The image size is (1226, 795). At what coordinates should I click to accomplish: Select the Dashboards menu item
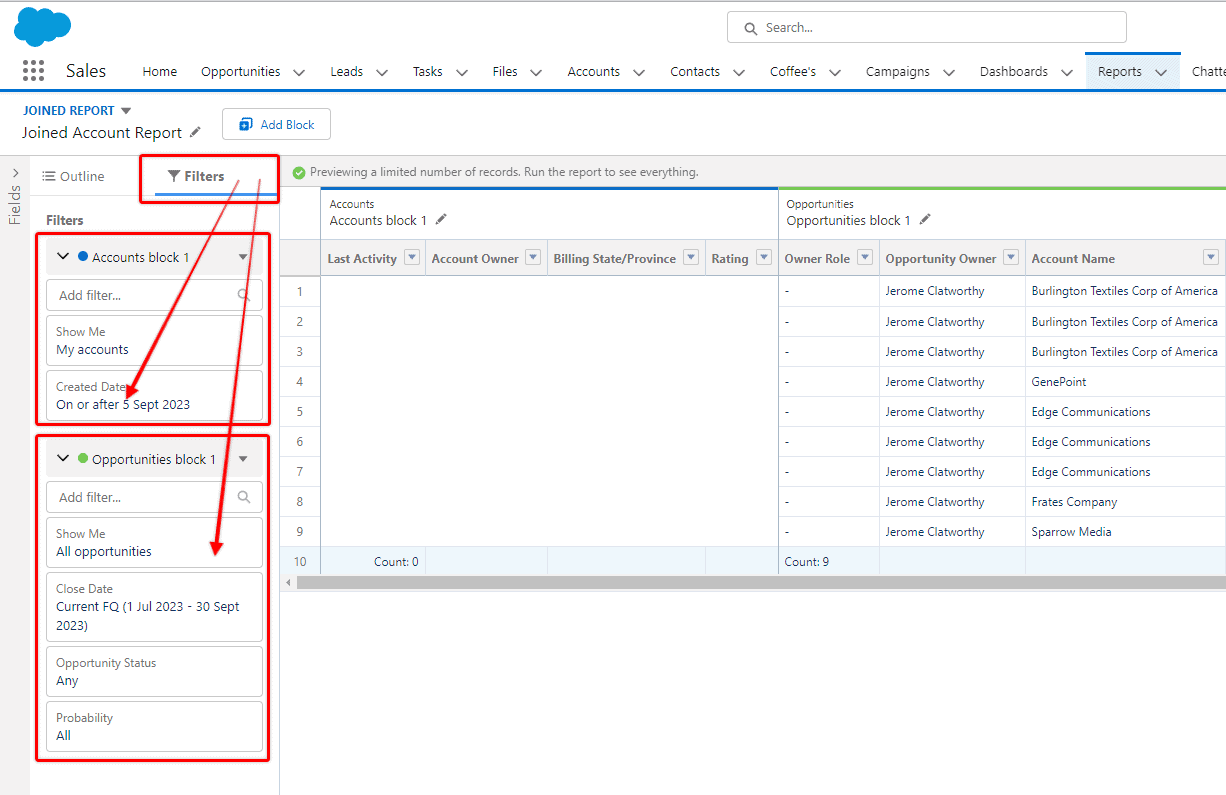tap(1016, 71)
